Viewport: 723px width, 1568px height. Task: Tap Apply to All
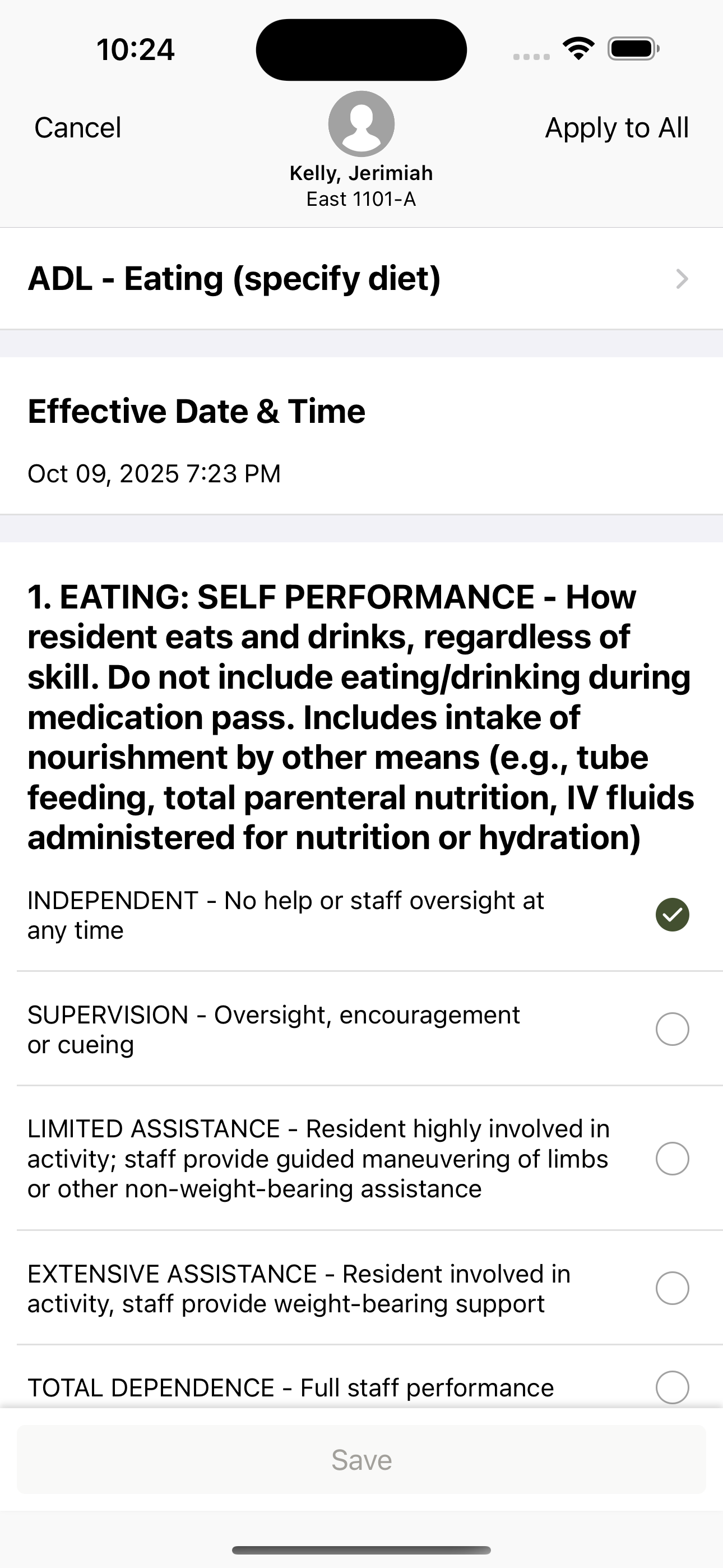(617, 128)
